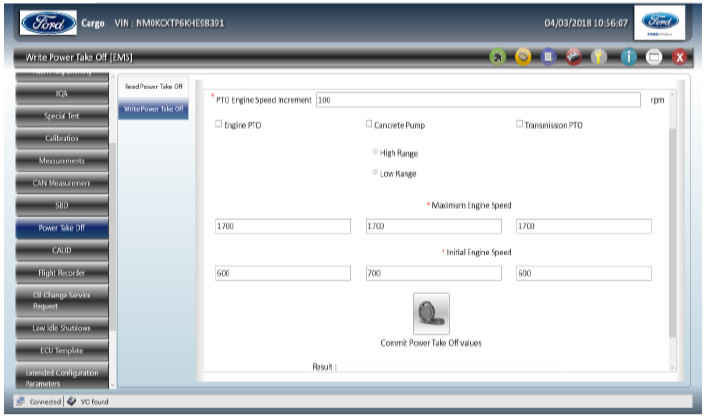The width and height of the screenshot is (705, 418).
Task: Select the High Range radio button
Action: 375,153
